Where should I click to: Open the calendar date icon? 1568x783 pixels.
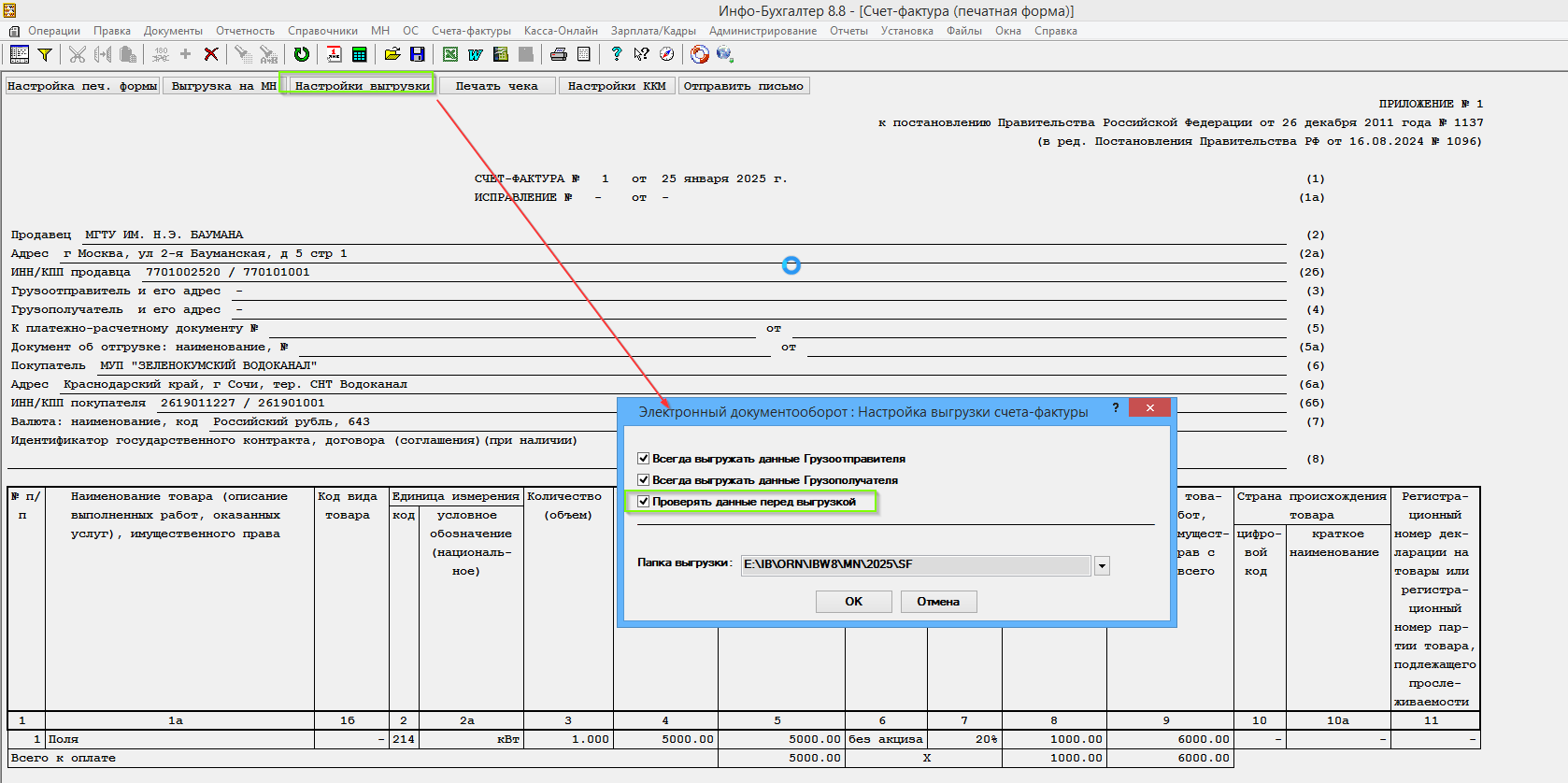334,54
